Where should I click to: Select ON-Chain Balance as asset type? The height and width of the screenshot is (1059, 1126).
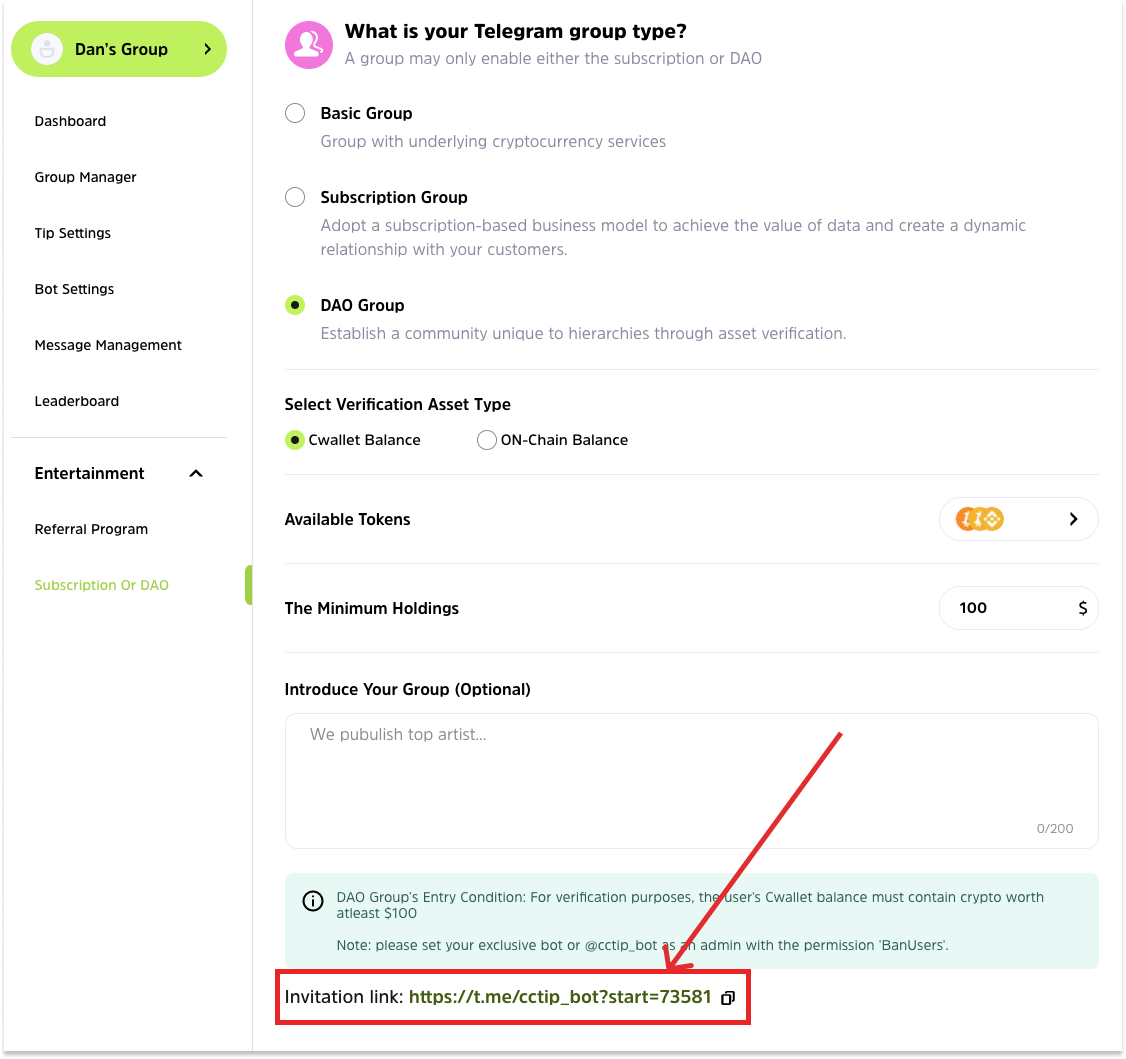pos(487,440)
